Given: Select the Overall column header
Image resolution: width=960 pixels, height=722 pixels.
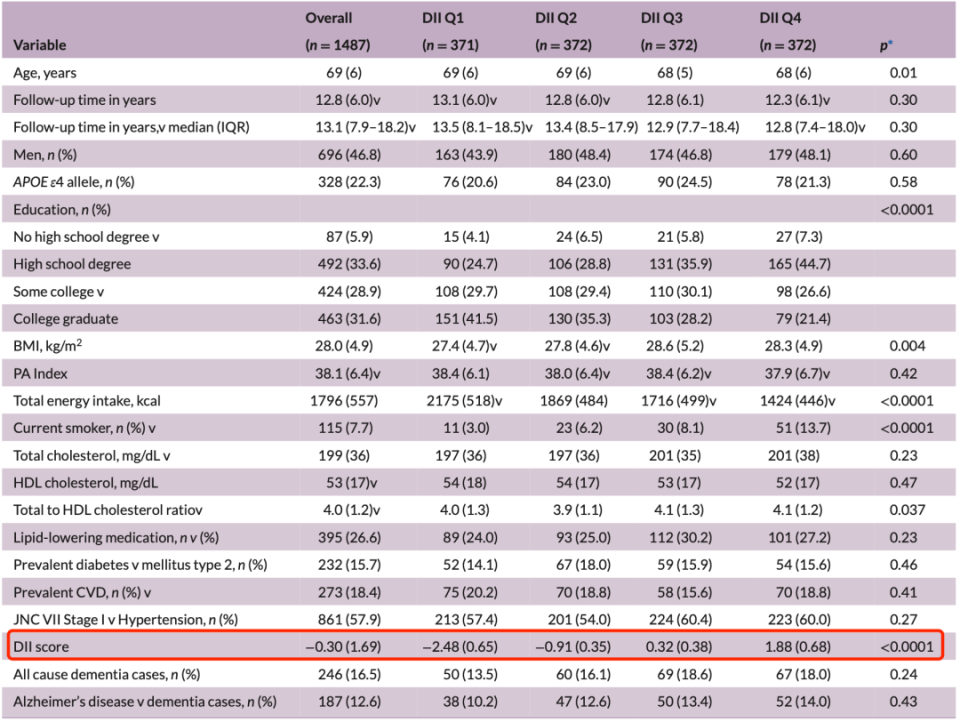Looking at the screenshot, I should click(329, 18).
